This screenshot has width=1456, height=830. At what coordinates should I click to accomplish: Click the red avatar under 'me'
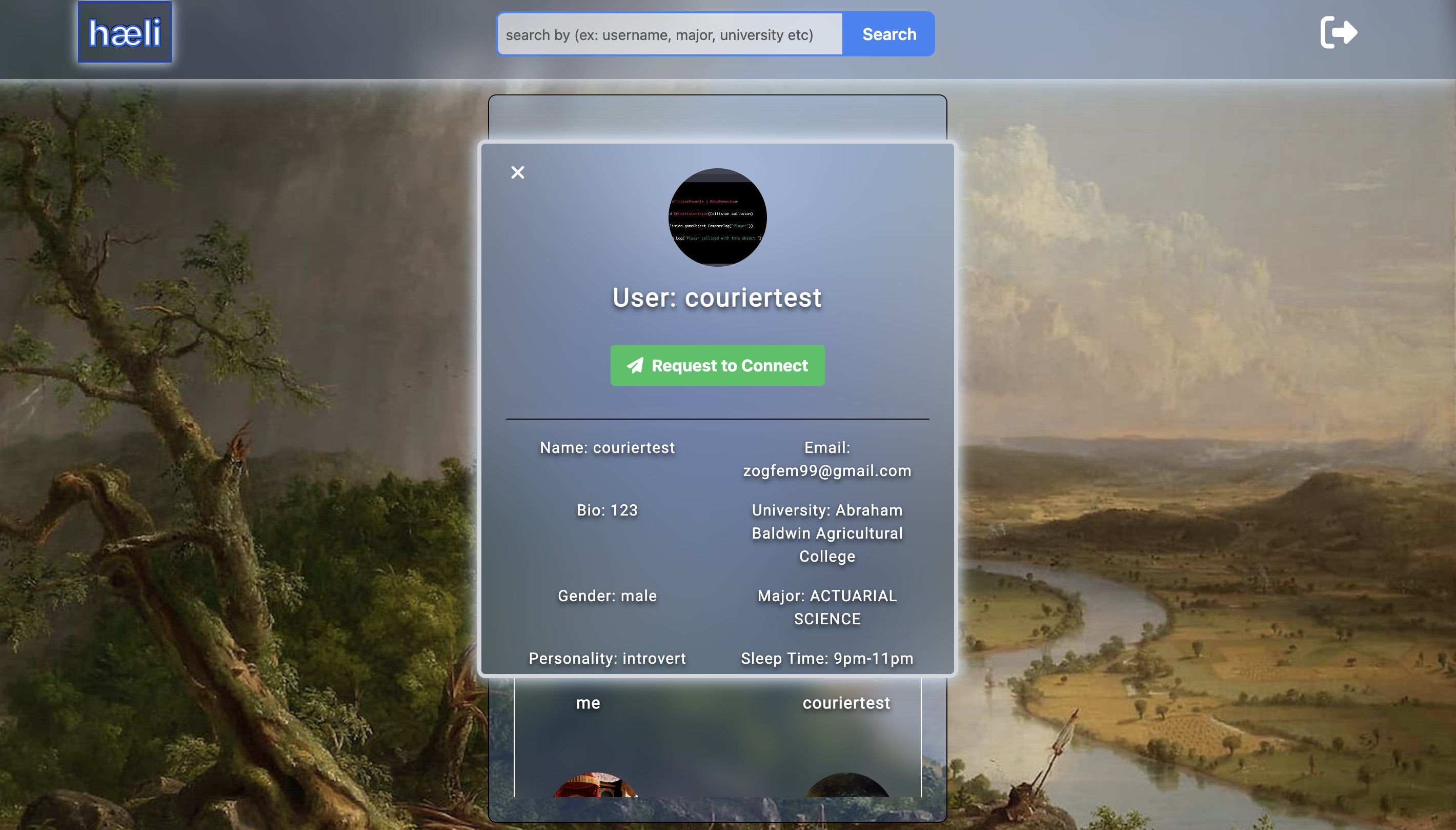(595, 787)
